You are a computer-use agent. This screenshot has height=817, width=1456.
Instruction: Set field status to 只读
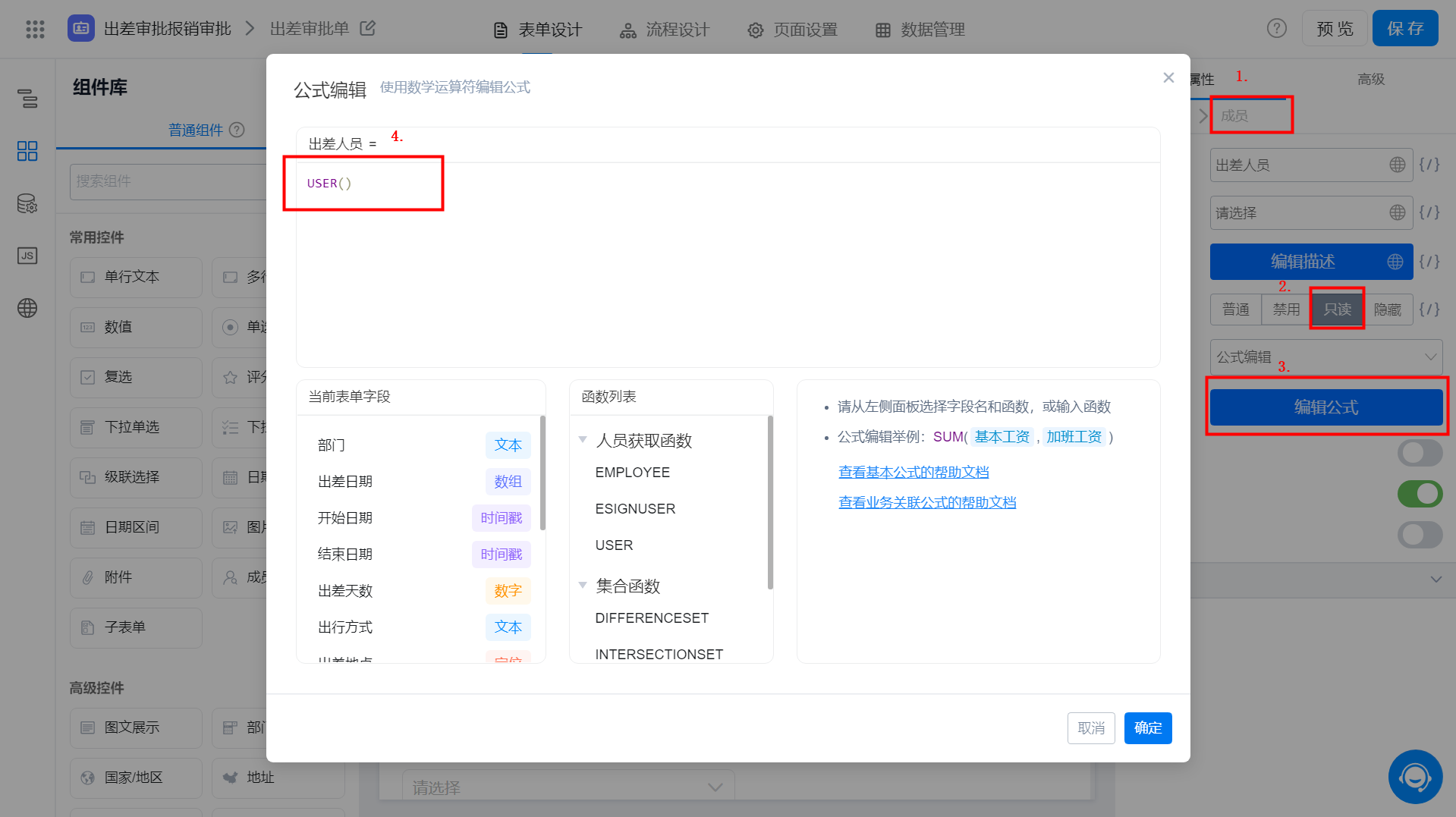[x=1337, y=310]
